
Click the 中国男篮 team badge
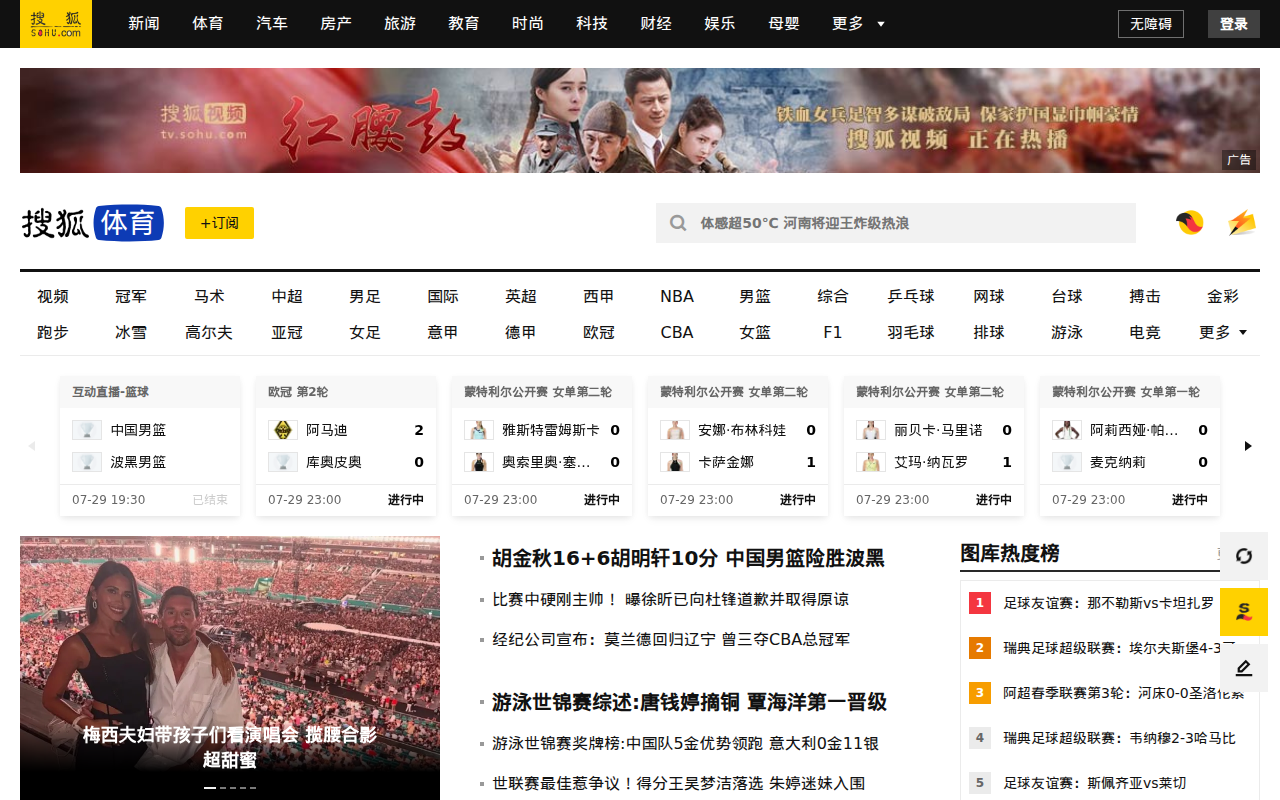click(x=87, y=430)
